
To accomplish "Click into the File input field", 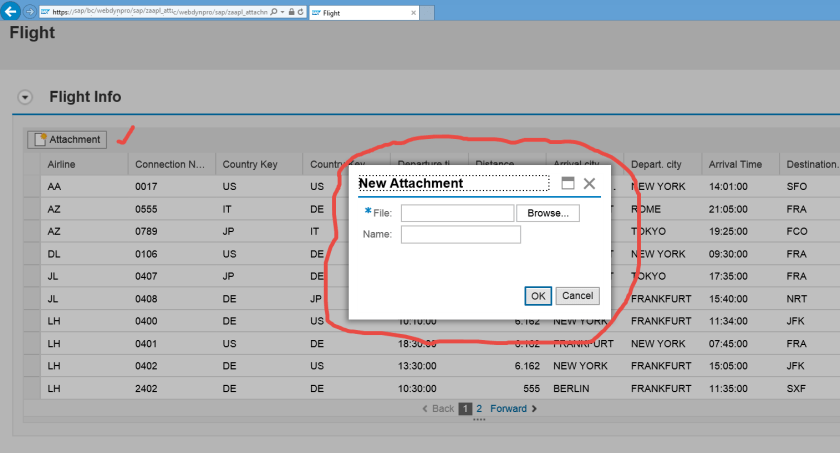I will point(457,213).
